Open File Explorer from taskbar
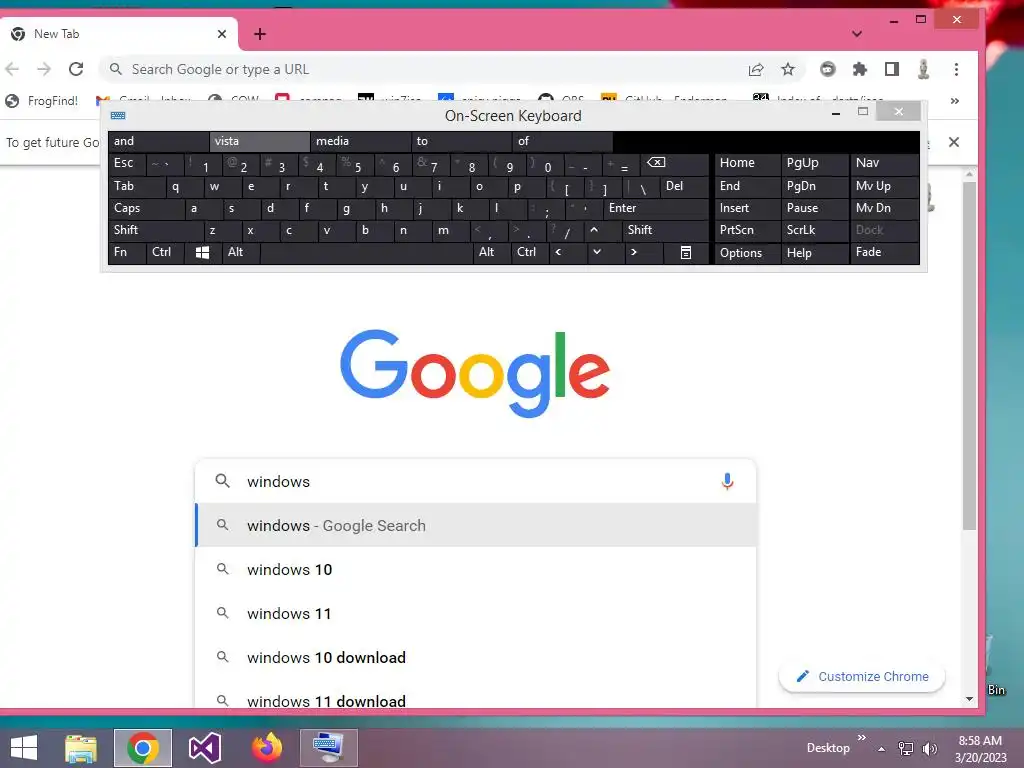The height and width of the screenshot is (768, 1024). (81, 748)
